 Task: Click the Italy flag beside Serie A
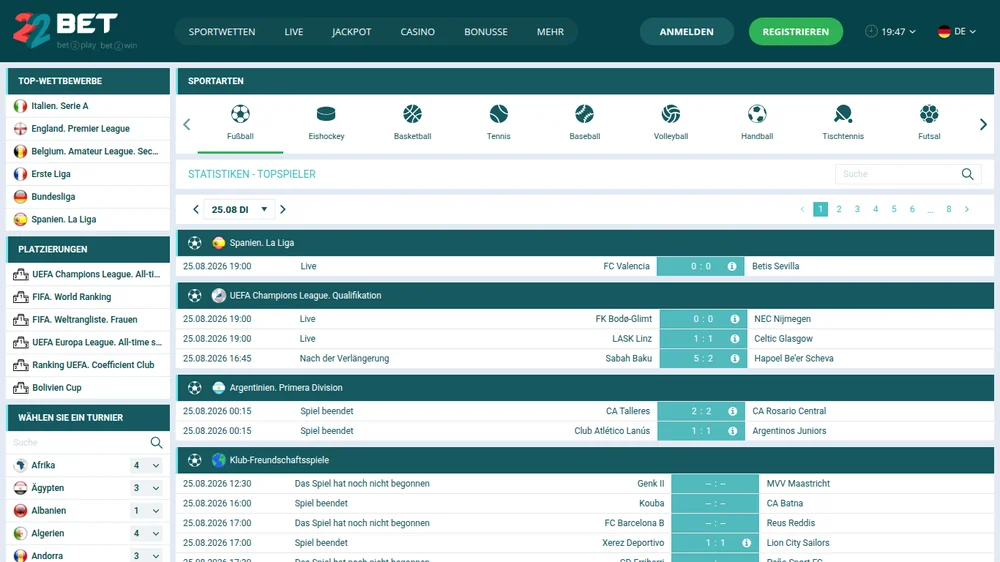pyautogui.click(x=20, y=106)
